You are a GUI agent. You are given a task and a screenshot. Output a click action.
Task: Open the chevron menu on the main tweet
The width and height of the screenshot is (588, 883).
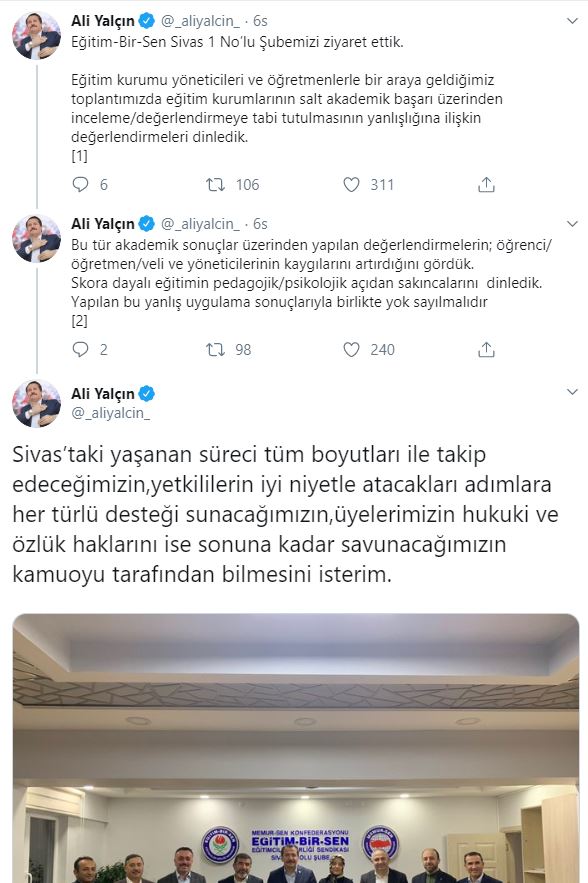[x=572, y=391]
